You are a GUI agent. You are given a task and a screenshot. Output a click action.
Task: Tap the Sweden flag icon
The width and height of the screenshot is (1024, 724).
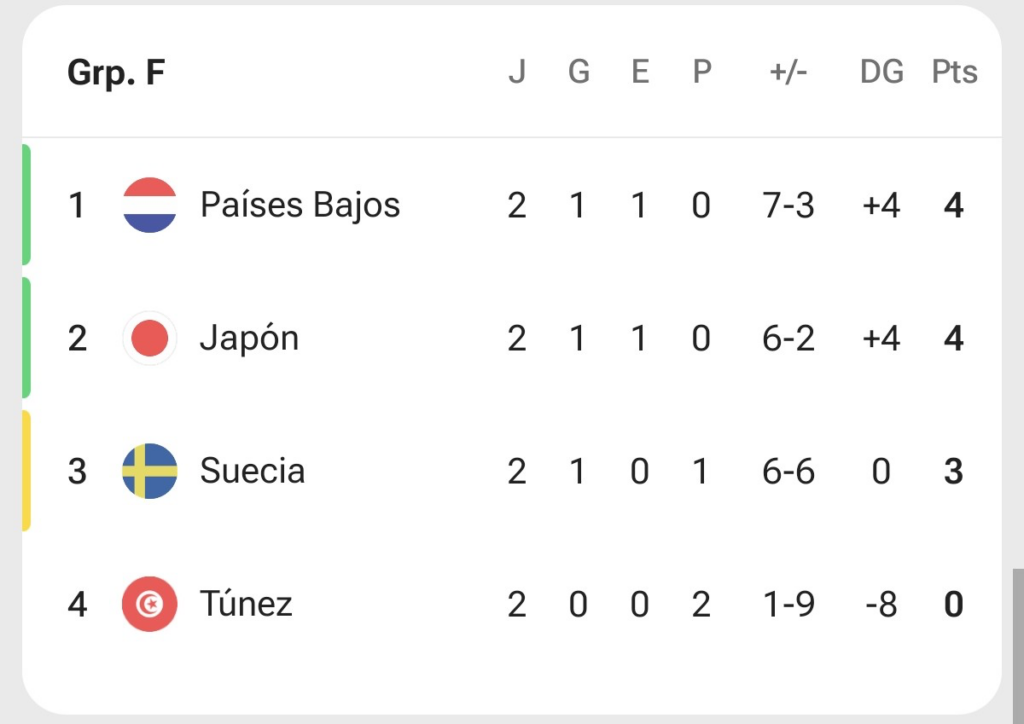pos(150,471)
